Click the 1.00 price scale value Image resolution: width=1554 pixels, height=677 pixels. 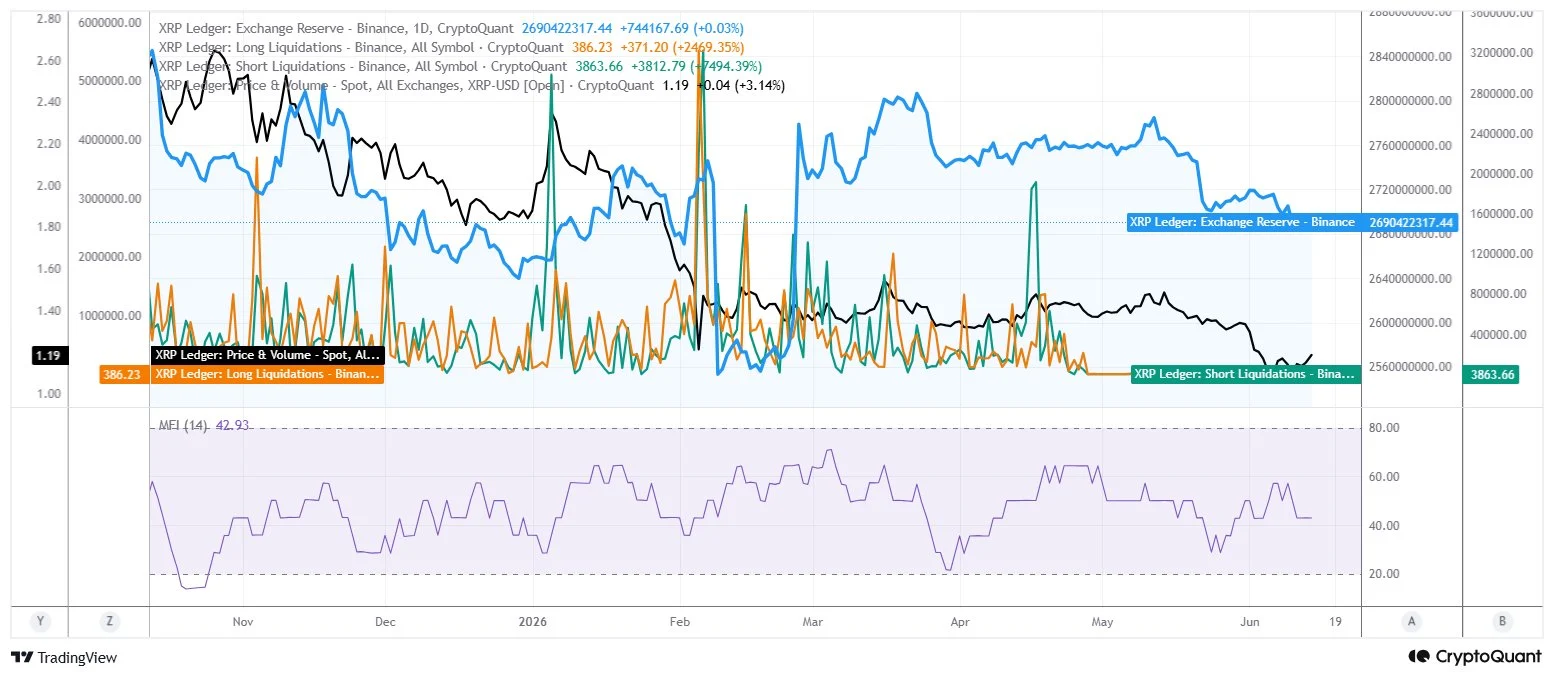coord(50,394)
